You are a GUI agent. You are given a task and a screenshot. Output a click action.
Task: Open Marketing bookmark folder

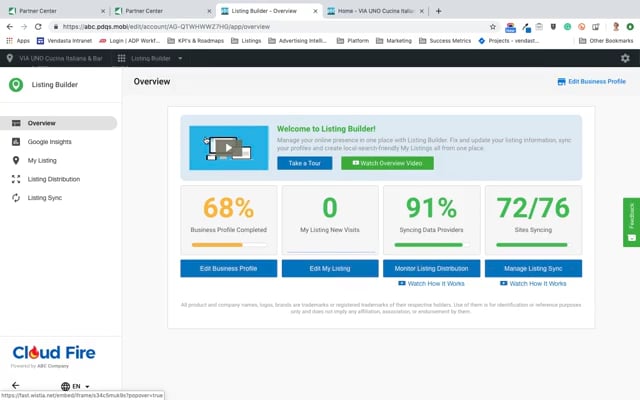point(394,41)
